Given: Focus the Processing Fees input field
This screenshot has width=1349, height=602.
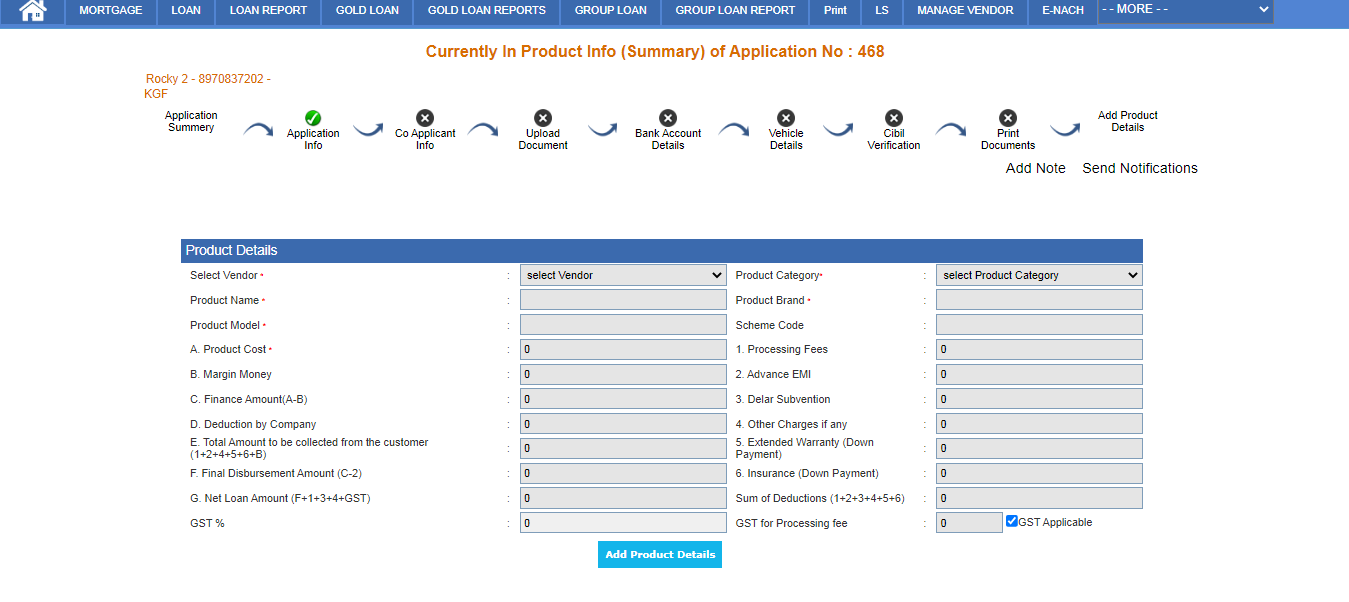Looking at the screenshot, I should click(x=1039, y=349).
